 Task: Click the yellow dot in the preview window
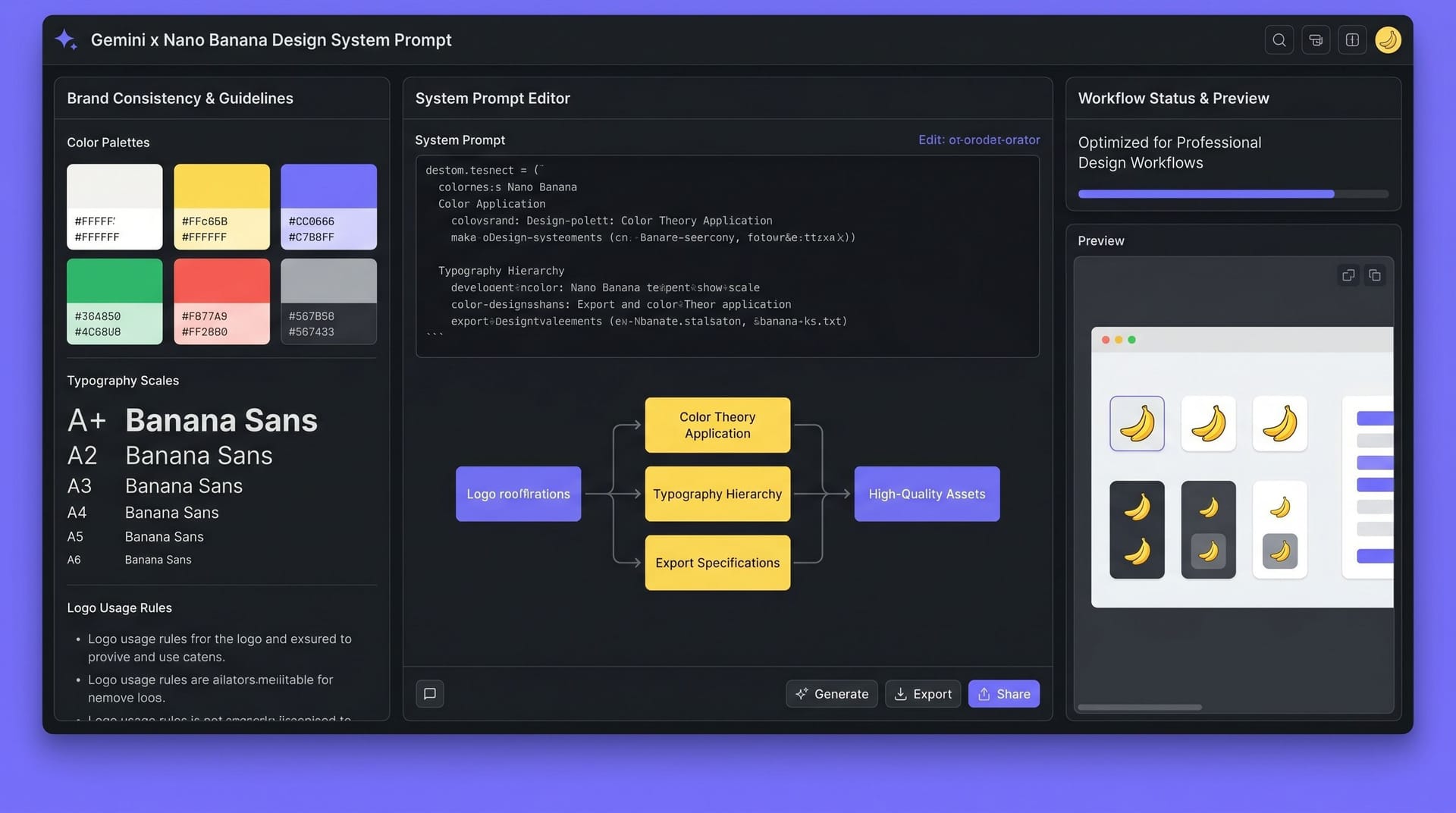1119,340
